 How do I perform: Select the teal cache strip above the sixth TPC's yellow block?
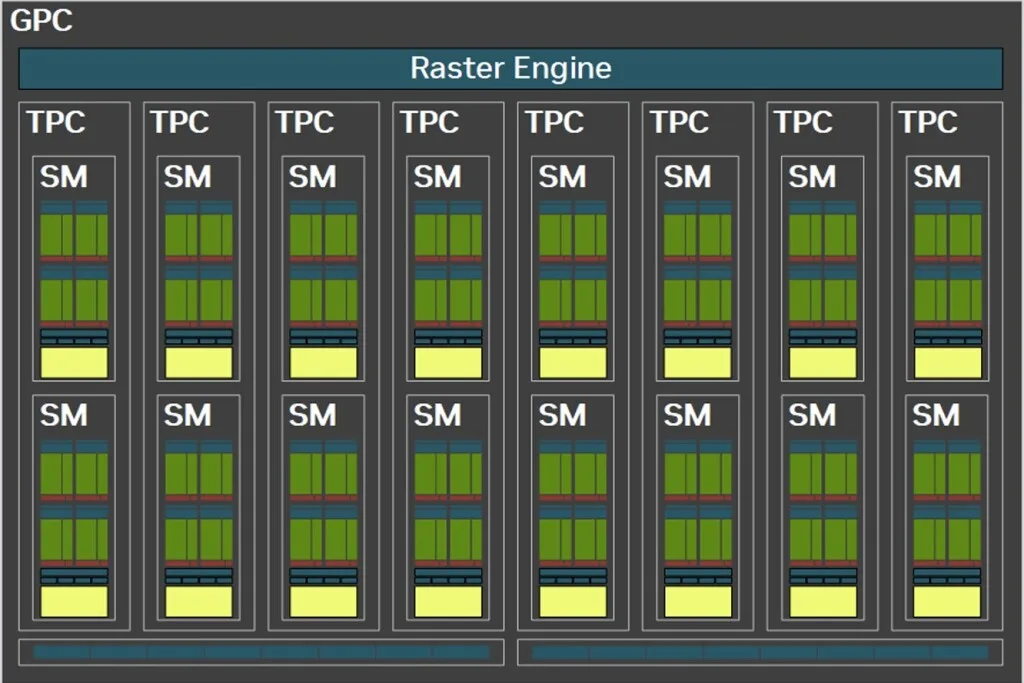pyautogui.click(x=697, y=335)
